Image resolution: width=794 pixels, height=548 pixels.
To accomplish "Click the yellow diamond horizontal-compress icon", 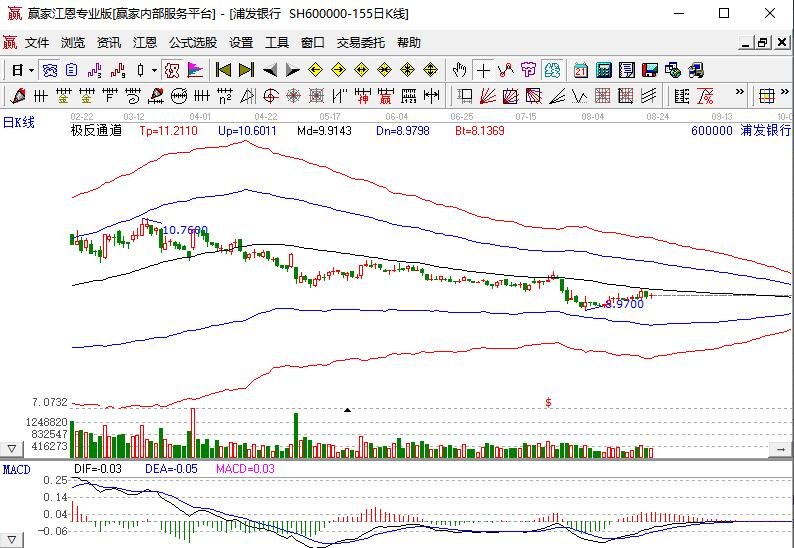I will (x=384, y=70).
